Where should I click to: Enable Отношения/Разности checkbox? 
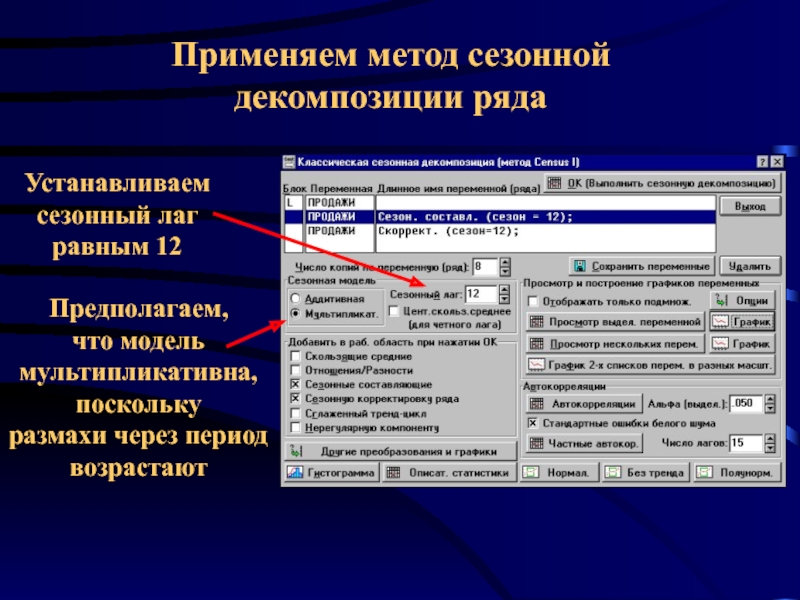coord(295,370)
